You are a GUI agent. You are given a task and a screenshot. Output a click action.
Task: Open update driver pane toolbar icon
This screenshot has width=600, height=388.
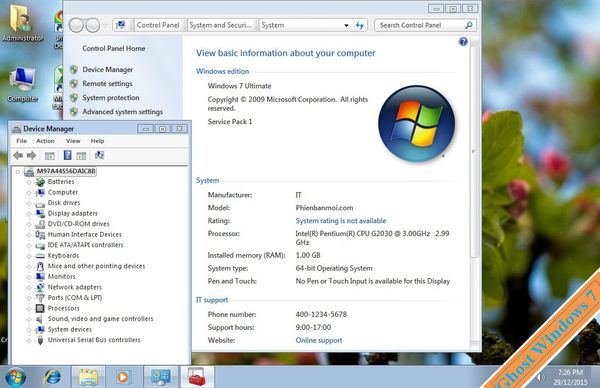81,156
